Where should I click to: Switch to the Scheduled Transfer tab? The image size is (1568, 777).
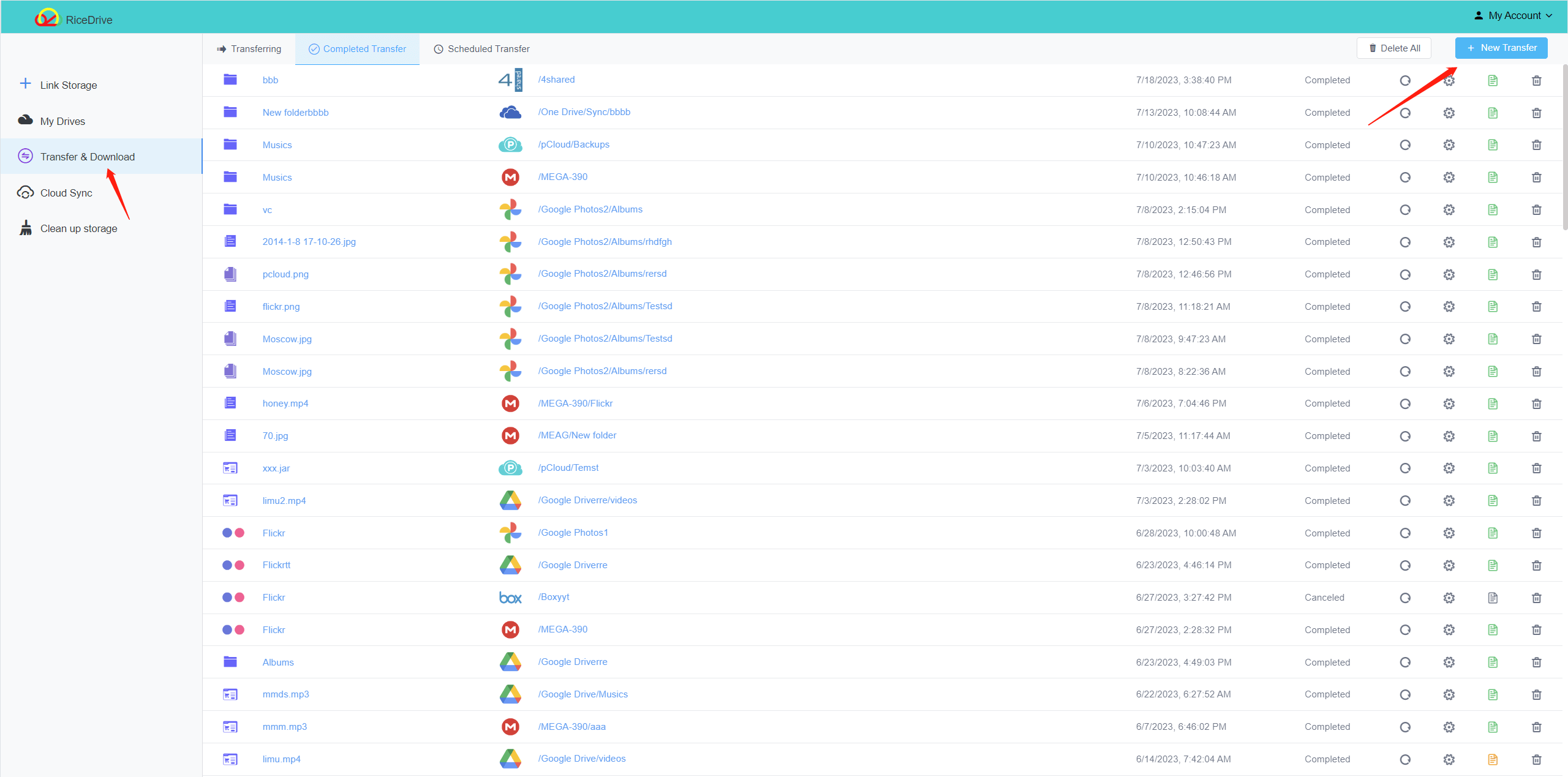point(483,48)
